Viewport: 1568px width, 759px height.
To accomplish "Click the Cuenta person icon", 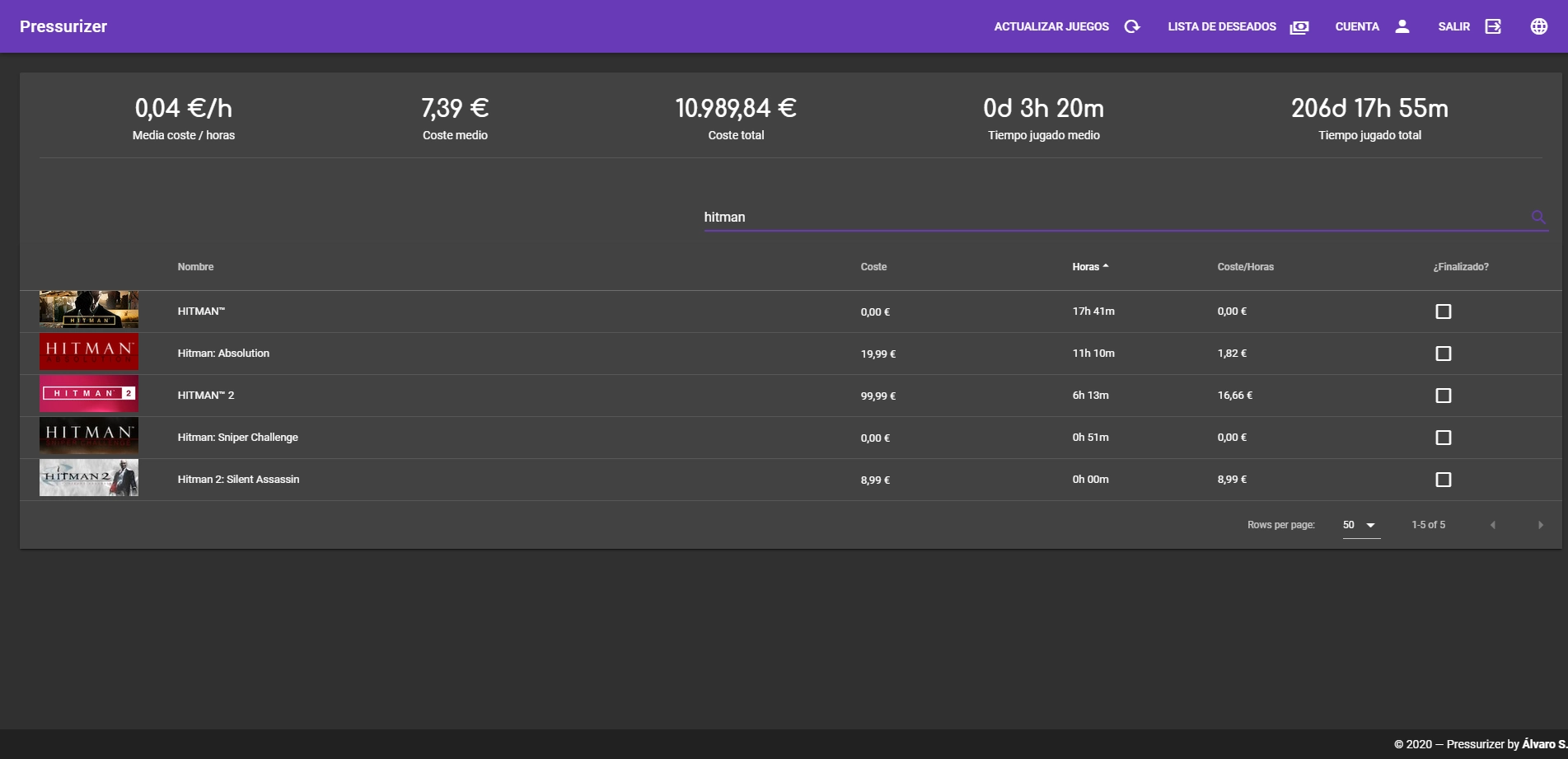I will [1402, 26].
